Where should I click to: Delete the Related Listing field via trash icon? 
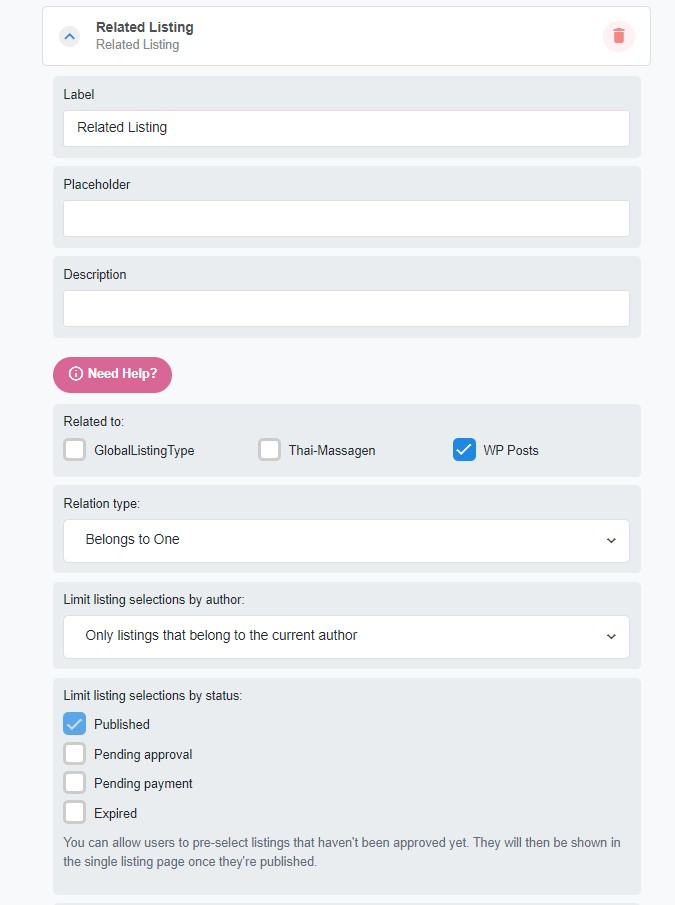click(618, 36)
